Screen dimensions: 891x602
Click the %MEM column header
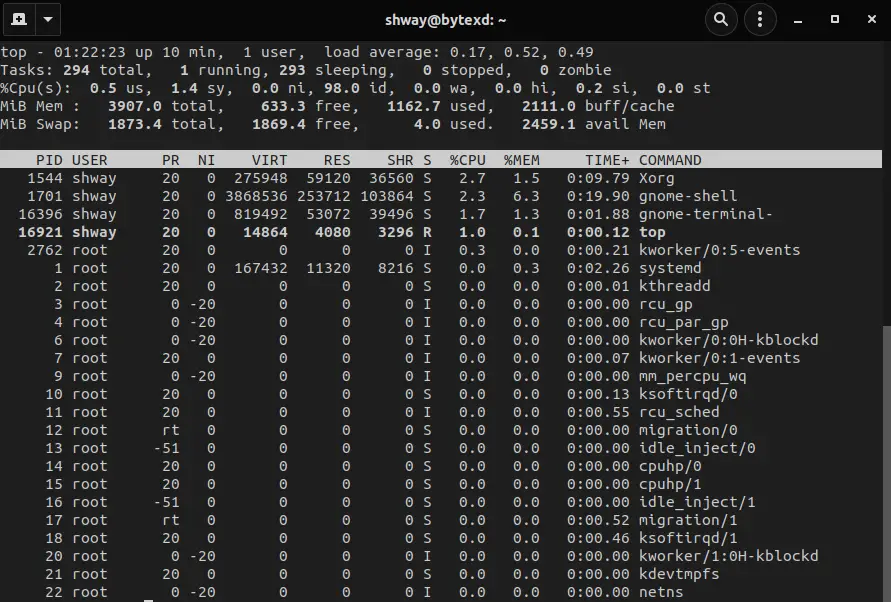coord(522,160)
